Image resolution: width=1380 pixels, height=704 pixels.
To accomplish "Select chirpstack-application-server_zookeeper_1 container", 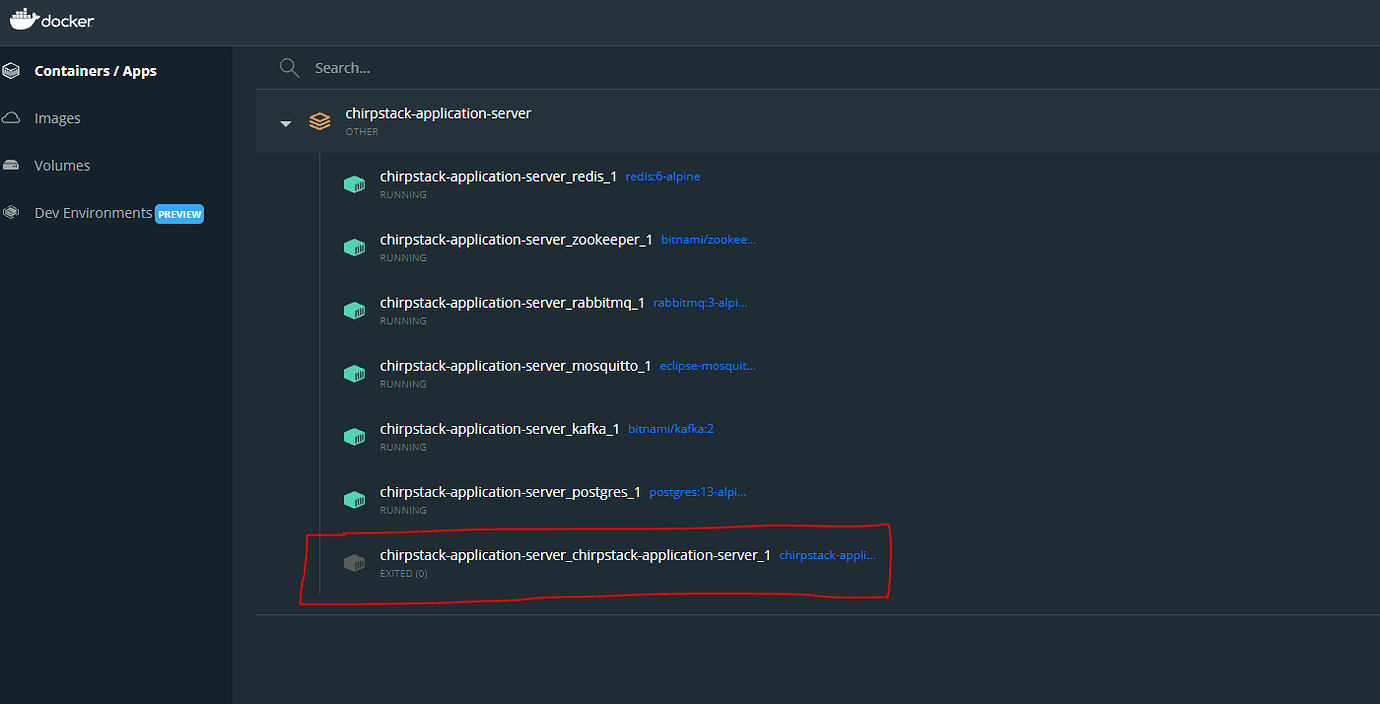I will [516, 240].
